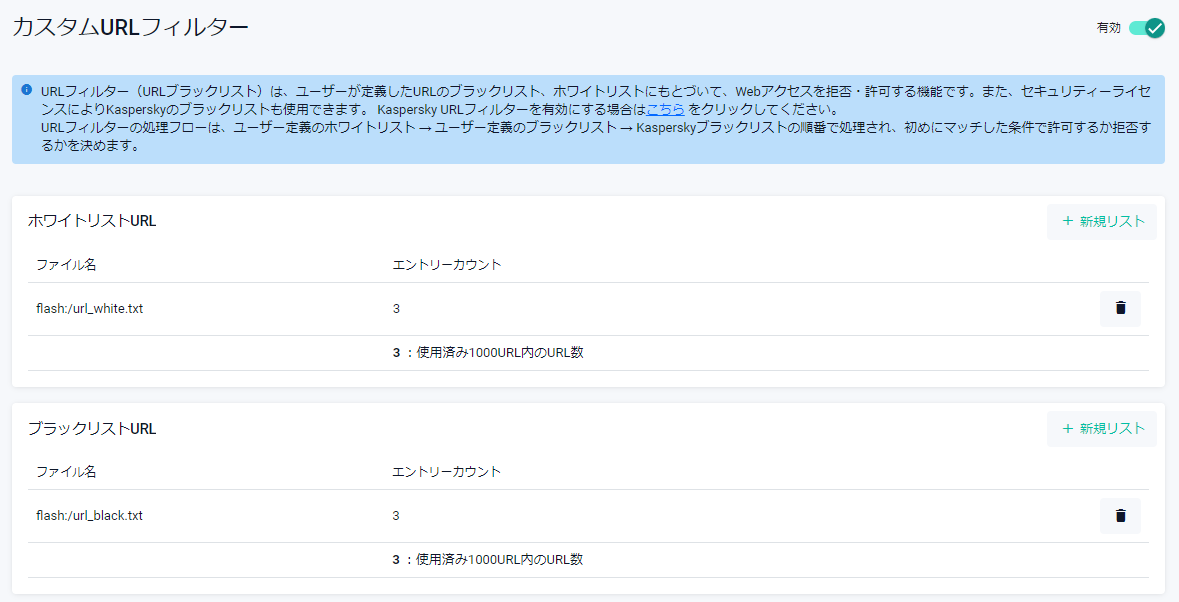Toggle the 有効 switch for the custom URL filter
Screen dimensions: 1179x602
1146,28
